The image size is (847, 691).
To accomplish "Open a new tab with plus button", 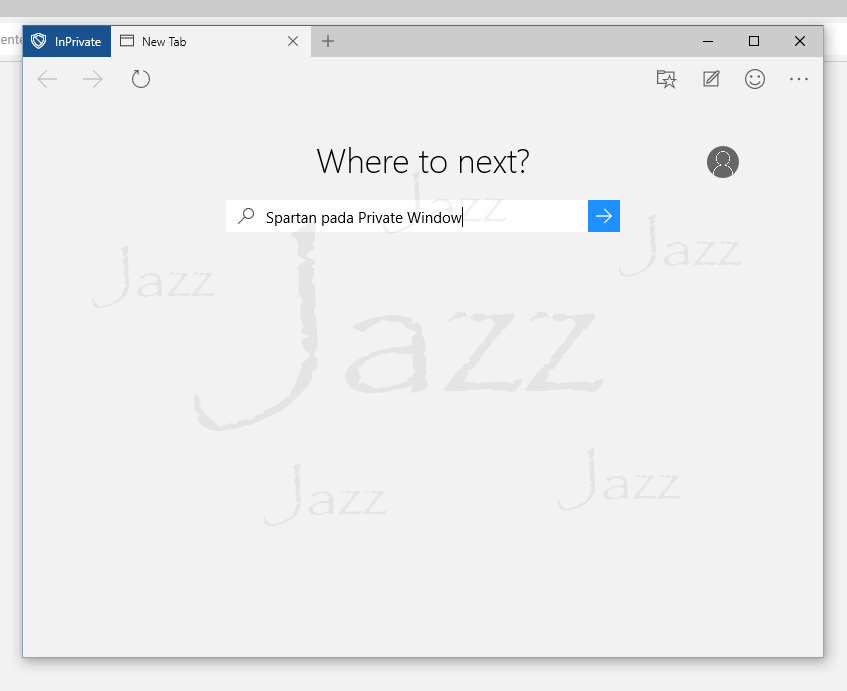I will 328,41.
